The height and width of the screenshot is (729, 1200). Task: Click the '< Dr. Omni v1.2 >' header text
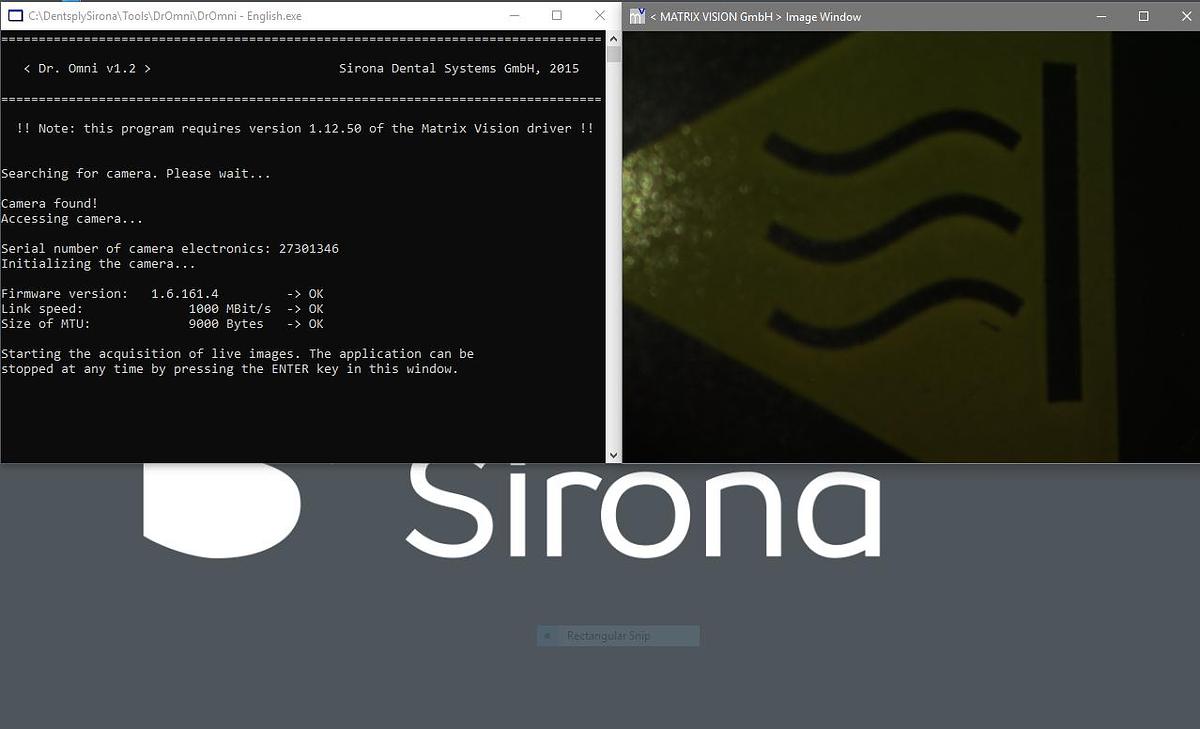(87, 69)
